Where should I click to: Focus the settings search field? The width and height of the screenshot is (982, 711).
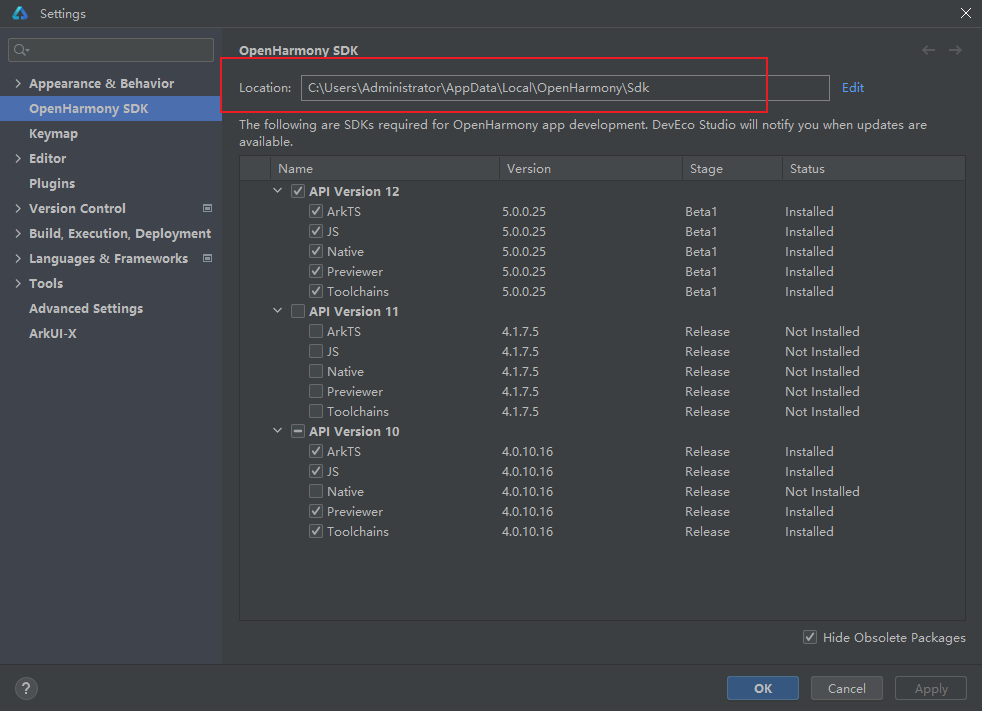[x=111, y=49]
